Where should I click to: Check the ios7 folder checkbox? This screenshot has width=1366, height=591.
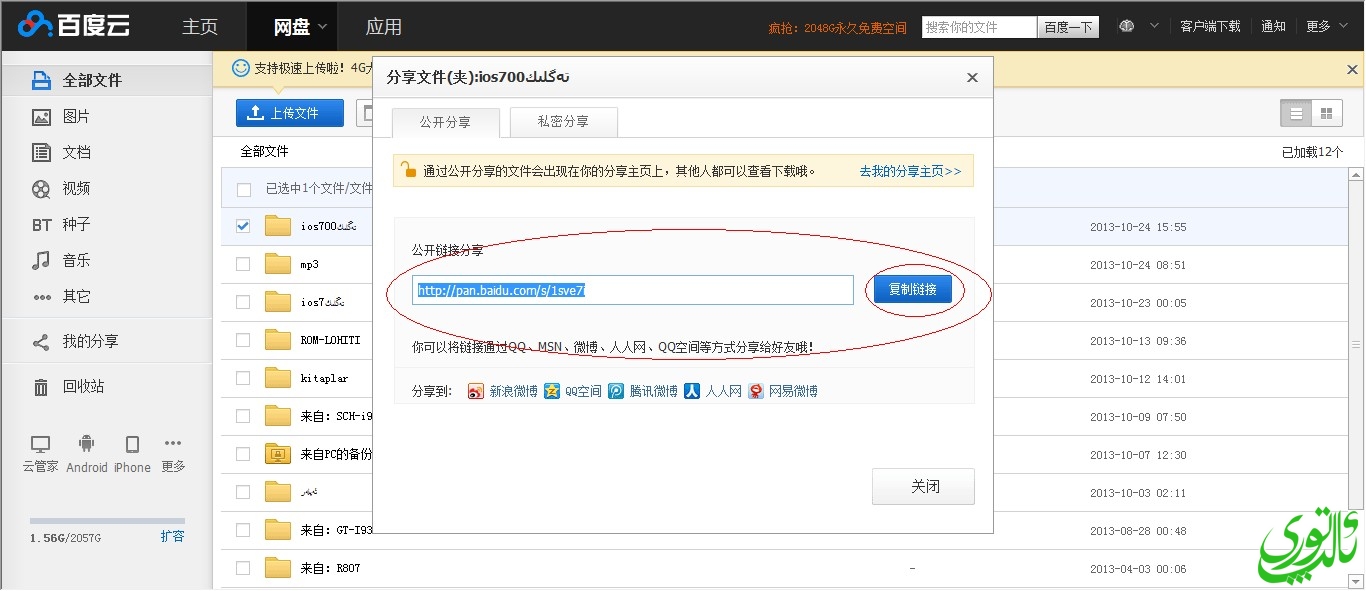[x=243, y=302]
